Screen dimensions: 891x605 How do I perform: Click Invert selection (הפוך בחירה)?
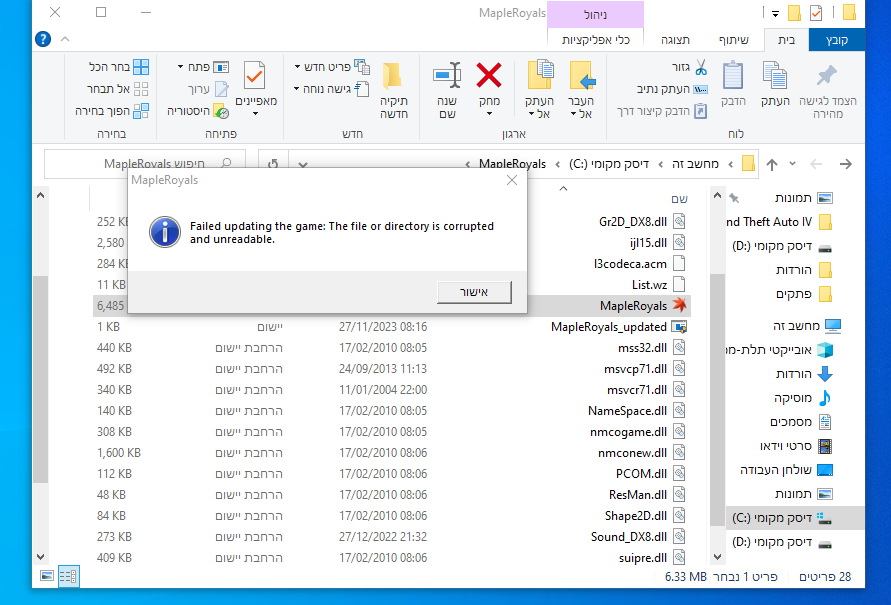click(112, 111)
